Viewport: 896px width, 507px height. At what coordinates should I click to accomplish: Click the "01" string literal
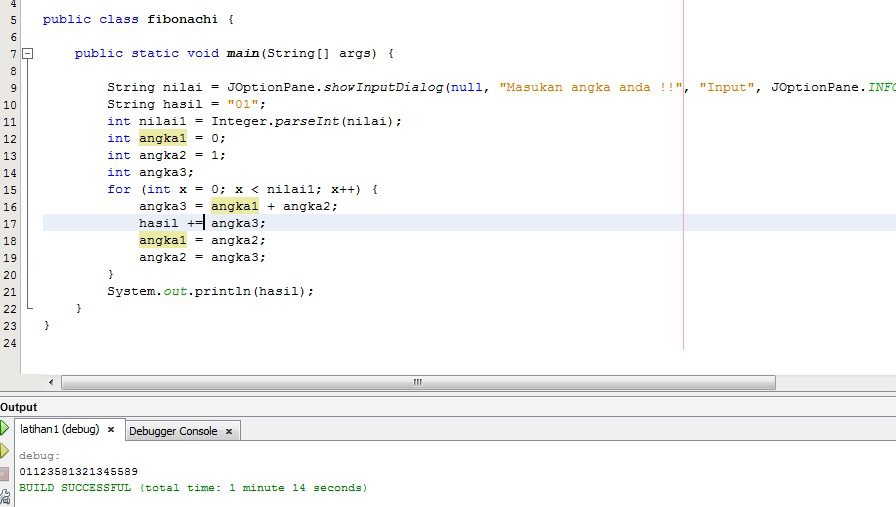click(242, 104)
